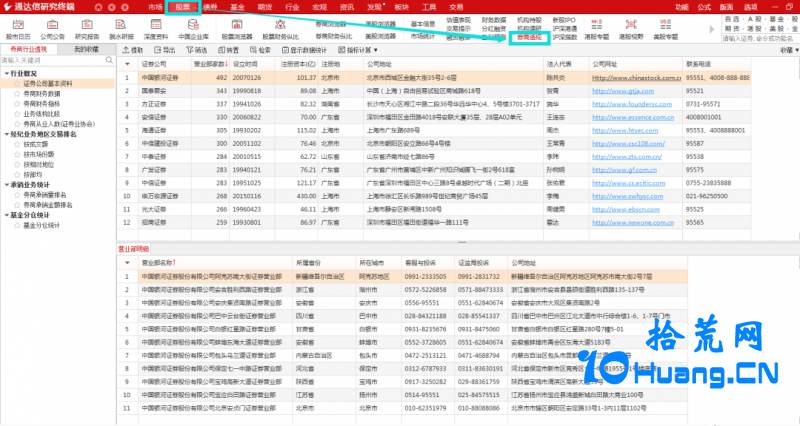Click the 提取 toolbar button
Viewport: 800px width, 426px height.
(133, 50)
